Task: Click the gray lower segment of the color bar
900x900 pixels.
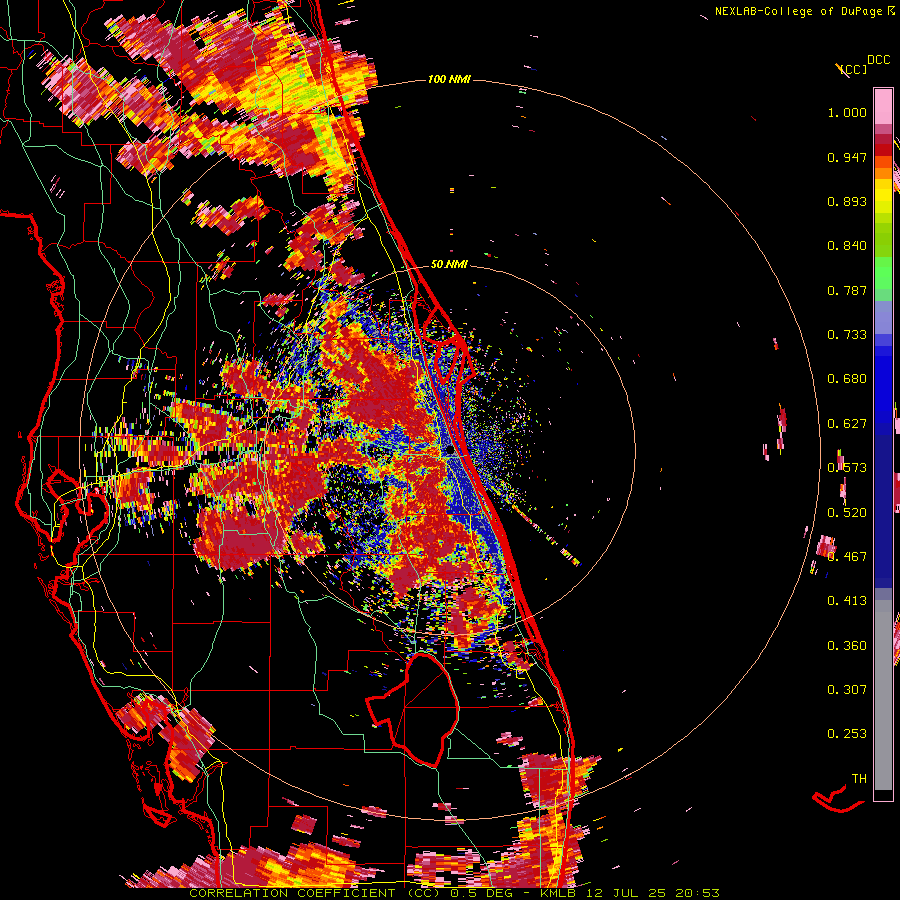Action: (x=883, y=695)
